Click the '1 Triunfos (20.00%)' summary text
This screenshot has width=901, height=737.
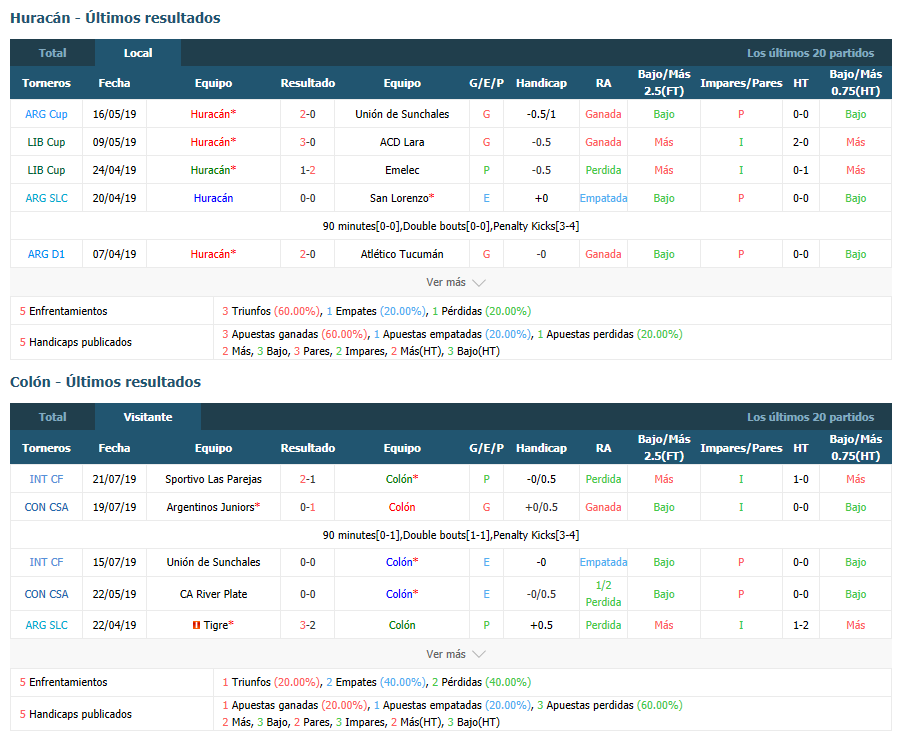click(271, 682)
